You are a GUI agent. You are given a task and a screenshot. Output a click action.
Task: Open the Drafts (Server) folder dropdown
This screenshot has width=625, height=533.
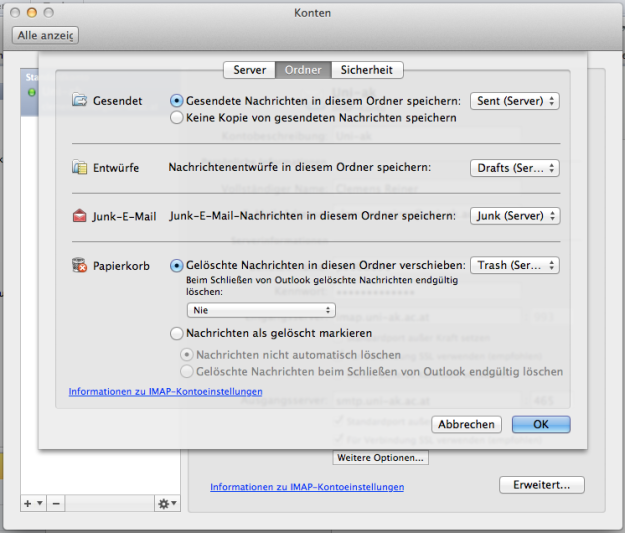click(x=514, y=167)
